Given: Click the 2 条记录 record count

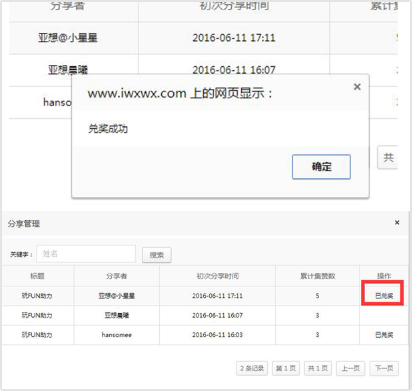Looking at the screenshot, I should click(252, 368).
